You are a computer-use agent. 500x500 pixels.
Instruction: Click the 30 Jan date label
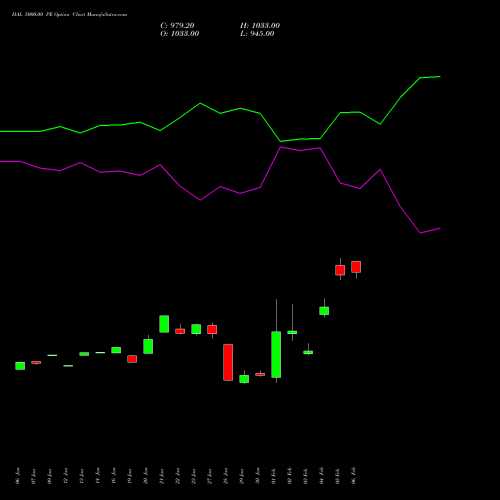pos(258,476)
